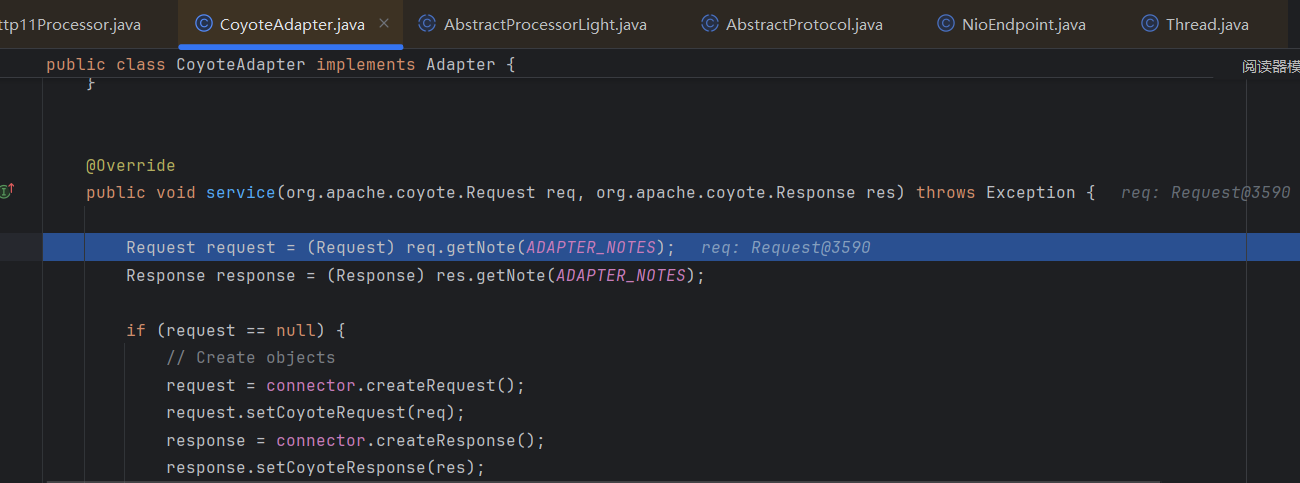This screenshot has height=483, width=1300.
Task: Click class icon on AbstractProcessorLight.java tab
Action: click(427, 24)
